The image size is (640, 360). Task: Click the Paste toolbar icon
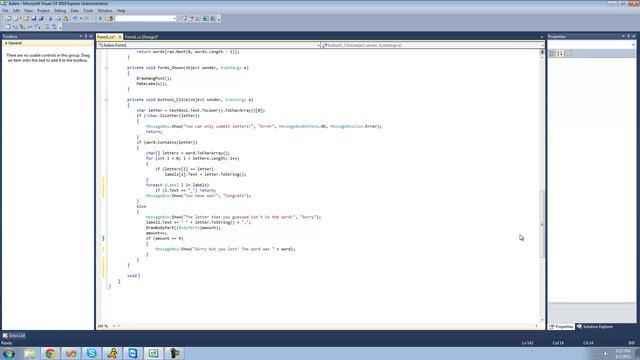65,18
